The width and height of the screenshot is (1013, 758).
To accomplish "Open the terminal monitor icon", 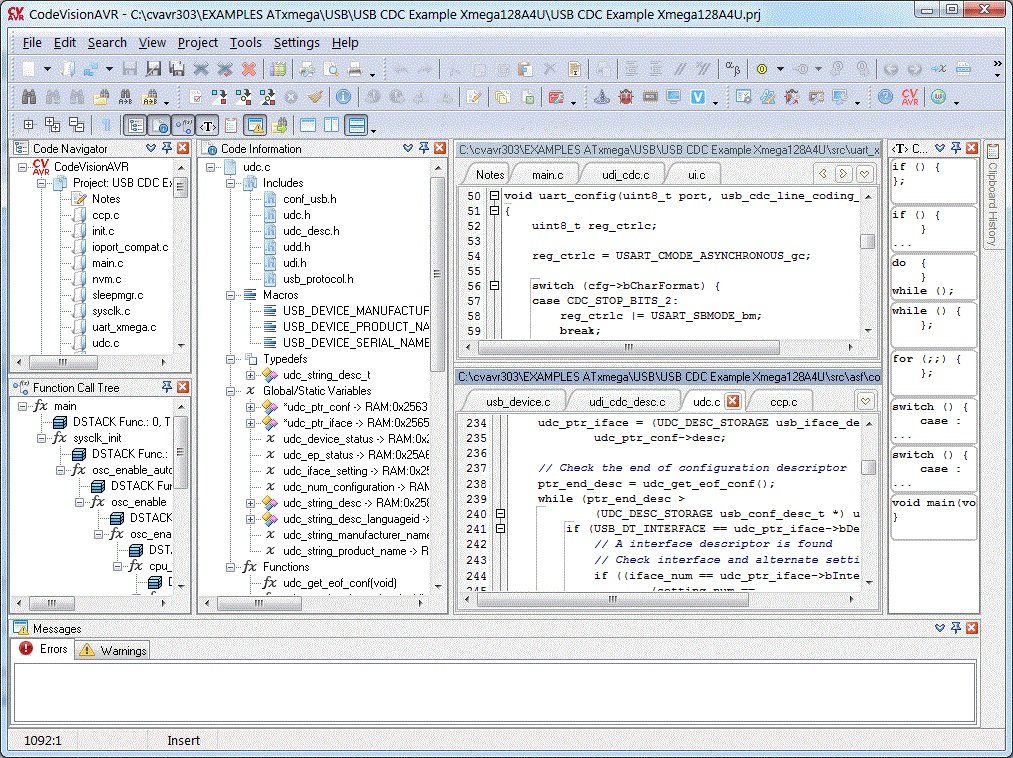I will click(x=674, y=97).
